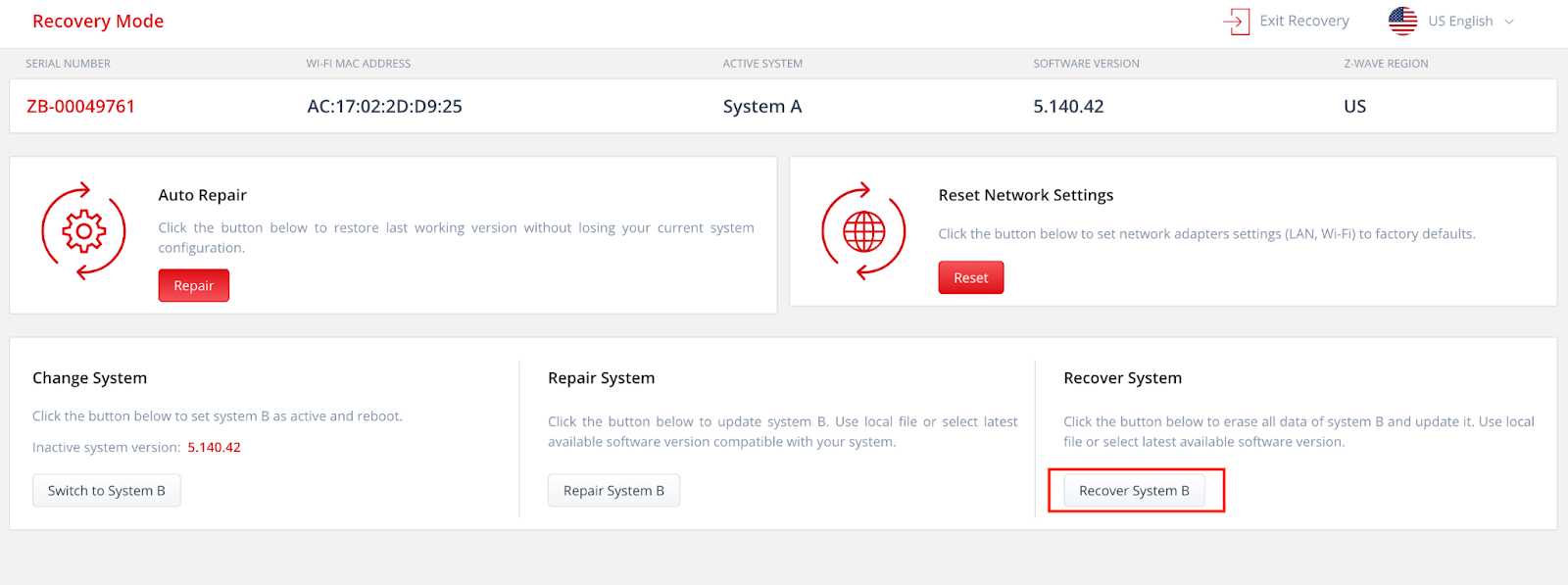Click the Exit Recovery door icon
The image size is (1568, 585).
1237,22
